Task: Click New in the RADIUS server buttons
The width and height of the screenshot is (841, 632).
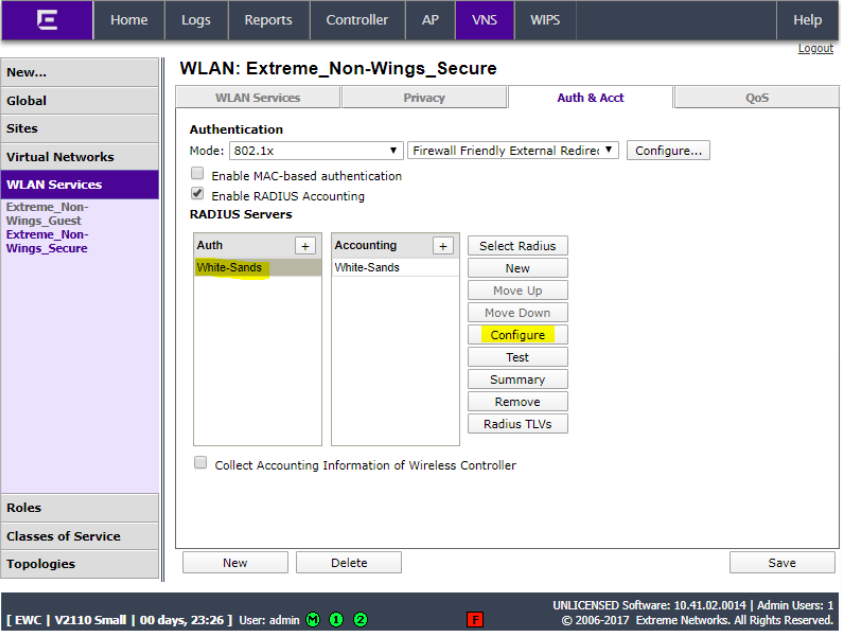Action: pyautogui.click(x=518, y=268)
